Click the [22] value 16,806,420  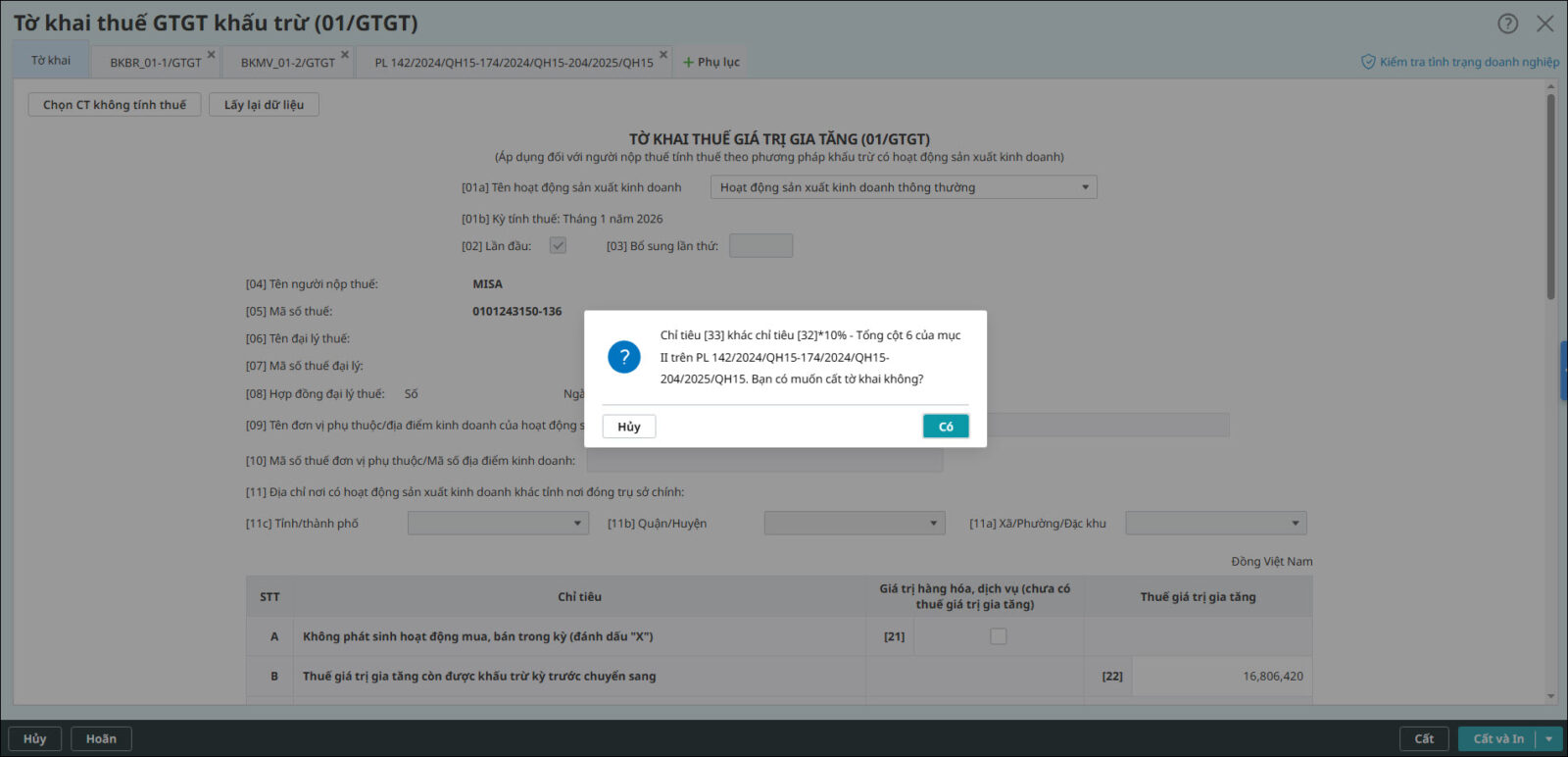(x=1273, y=676)
